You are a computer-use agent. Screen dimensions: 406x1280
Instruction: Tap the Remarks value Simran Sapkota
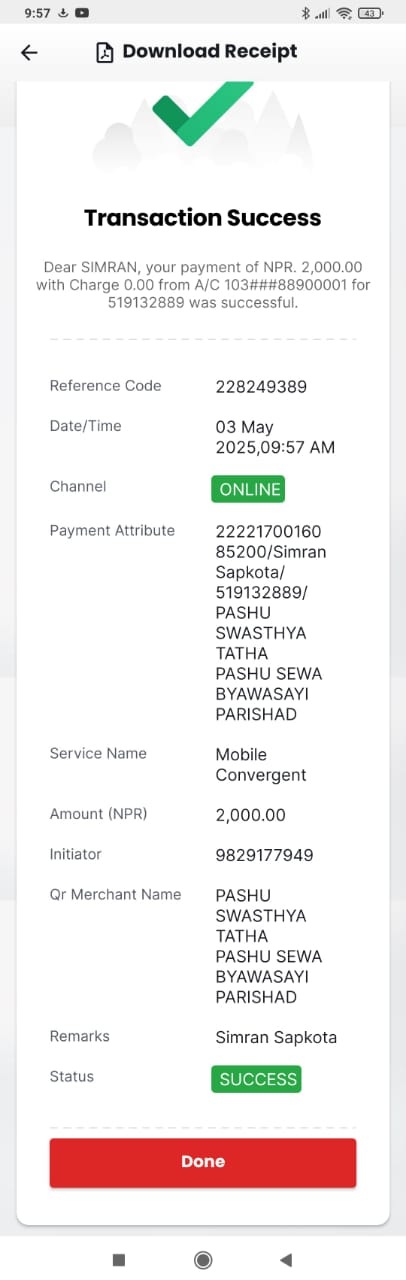tap(276, 1038)
